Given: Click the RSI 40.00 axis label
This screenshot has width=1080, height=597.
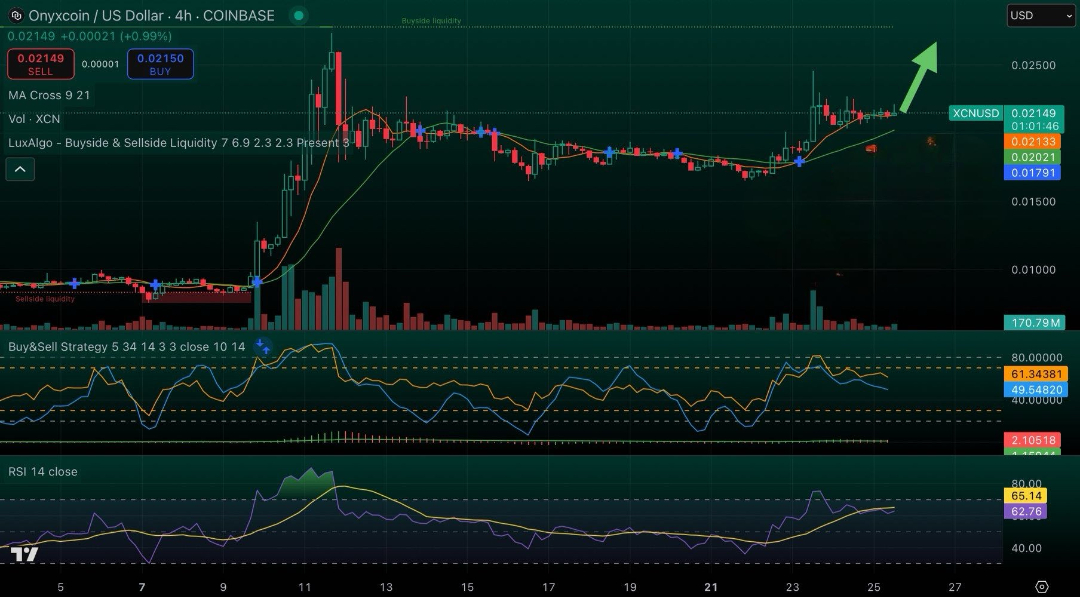Looking at the screenshot, I should click(x=1026, y=549).
